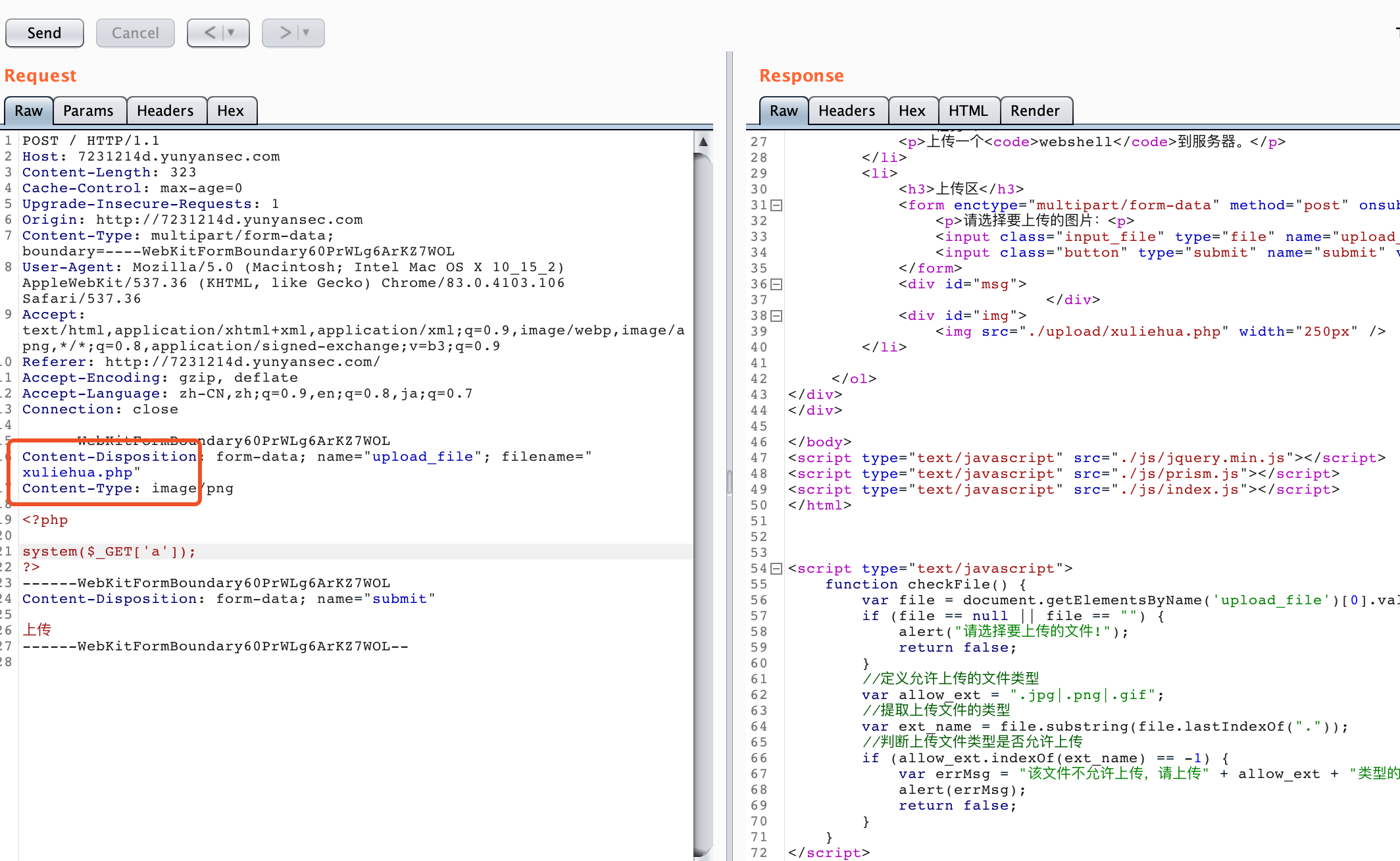Image resolution: width=1400 pixels, height=861 pixels.
Task: Go back with the history left arrow
Action: tap(210, 32)
